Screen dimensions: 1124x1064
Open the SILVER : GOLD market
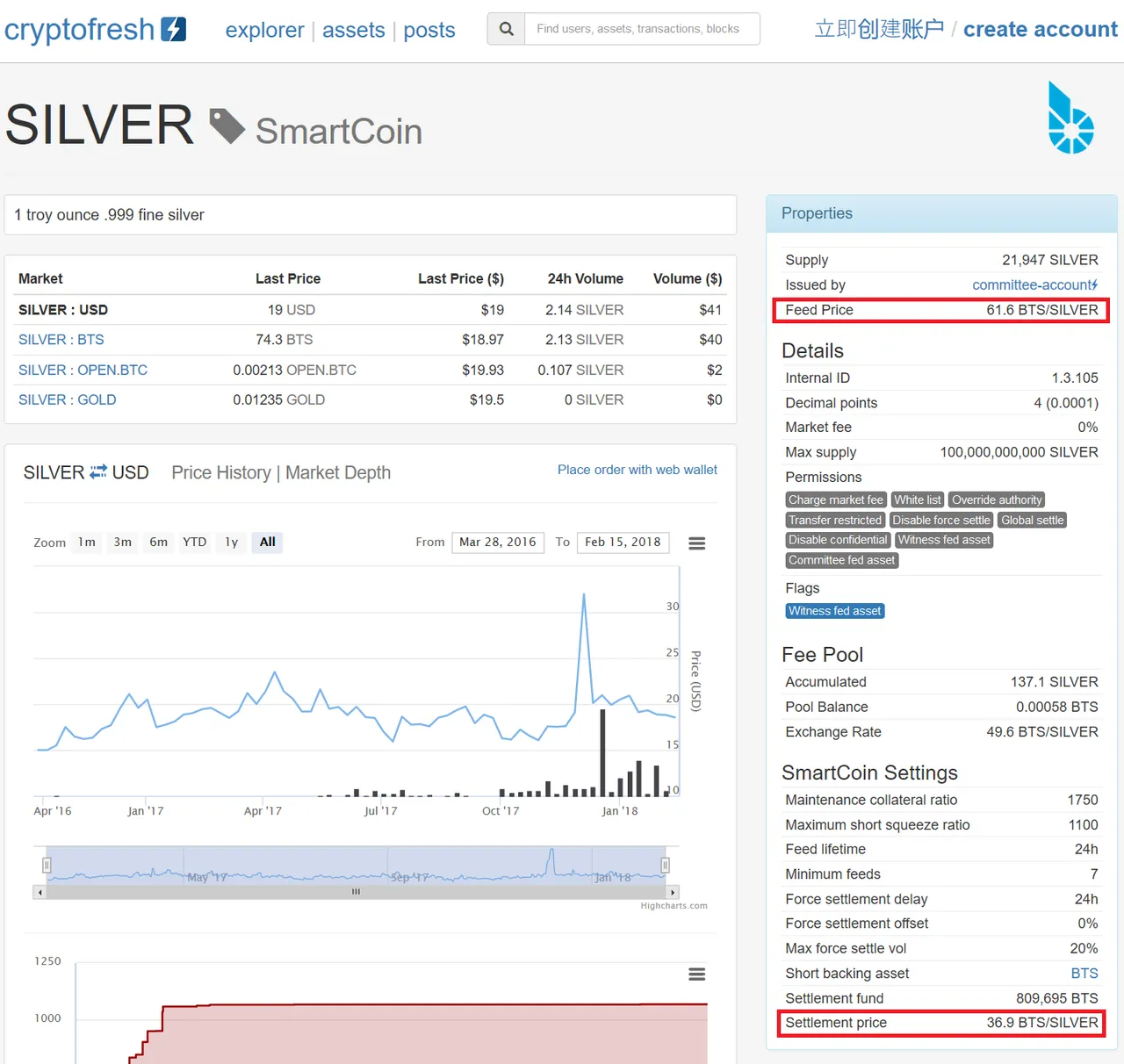coord(68,400)
